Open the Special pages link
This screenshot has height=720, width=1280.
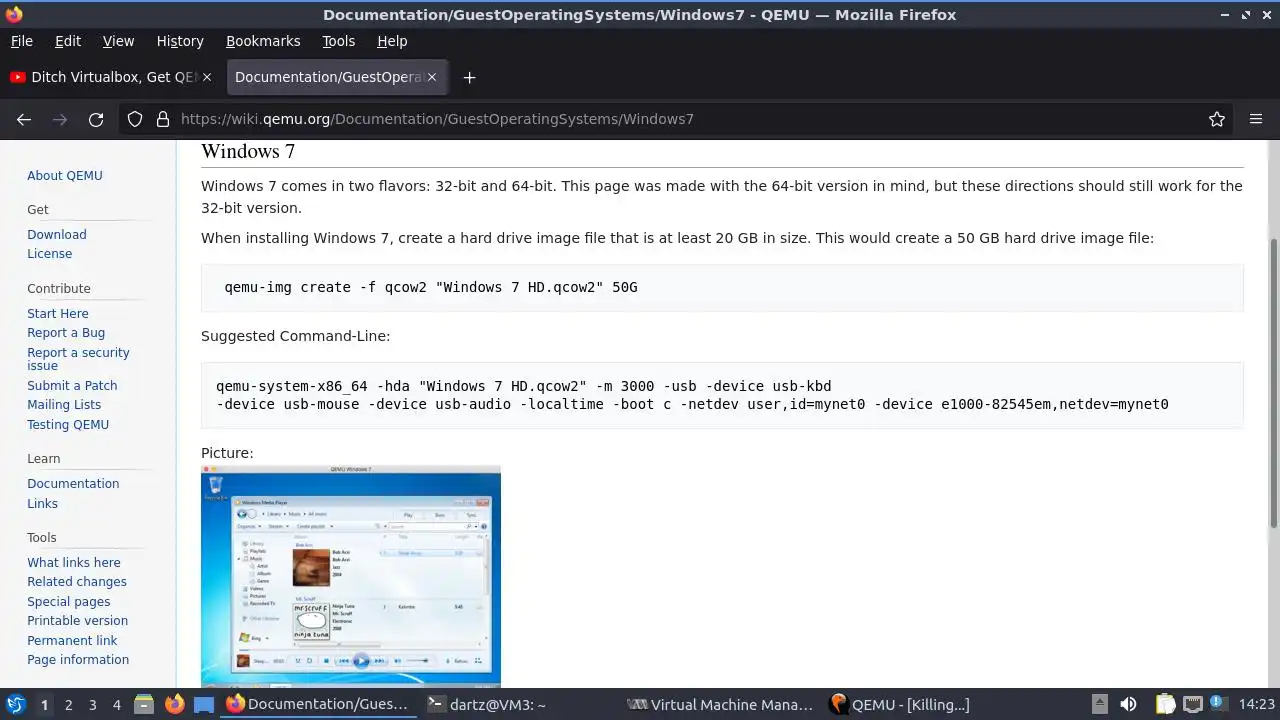[x=69, y=601]
